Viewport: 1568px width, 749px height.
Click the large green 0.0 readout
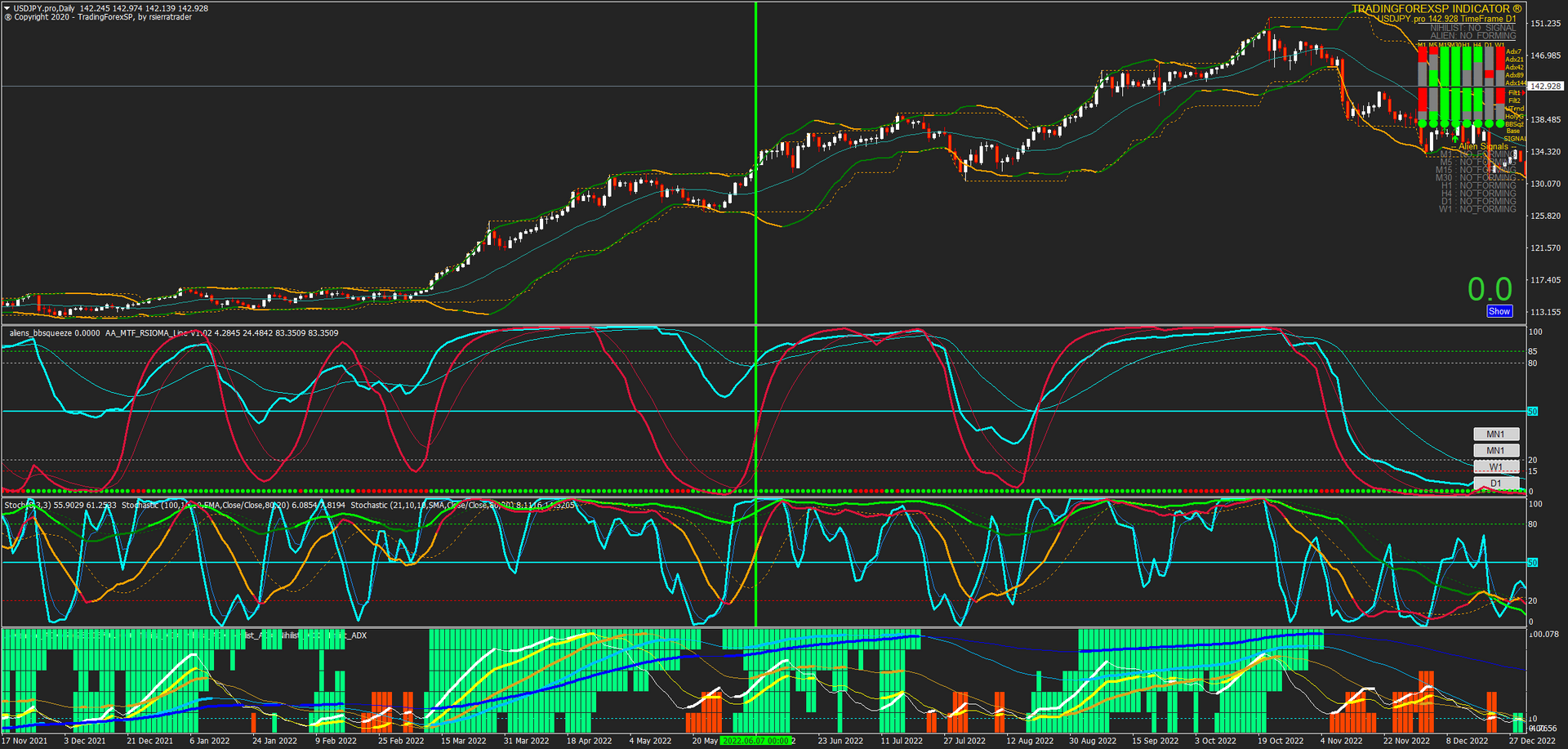[1490, 289]
